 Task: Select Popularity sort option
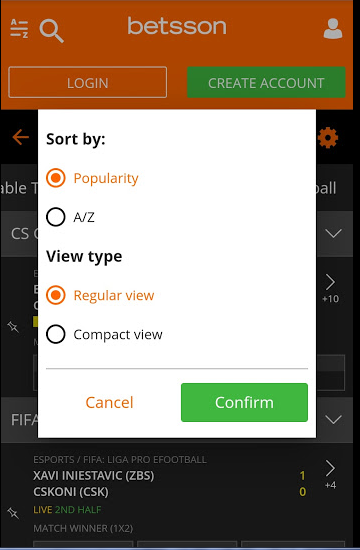tap(92, 178)
